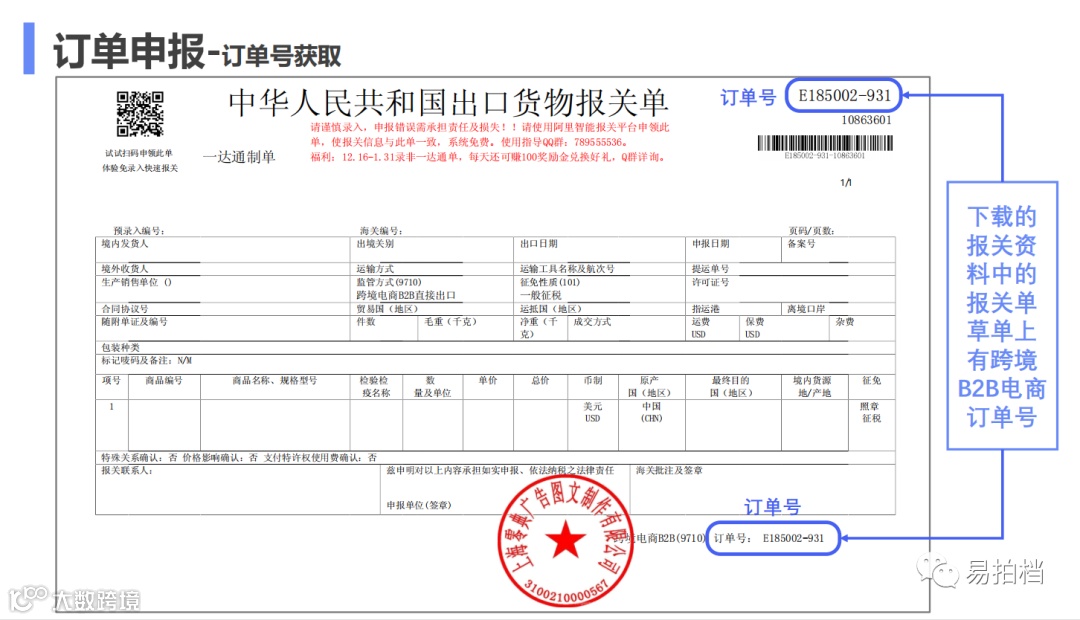Click the "随附单证及编号" field

222,328
